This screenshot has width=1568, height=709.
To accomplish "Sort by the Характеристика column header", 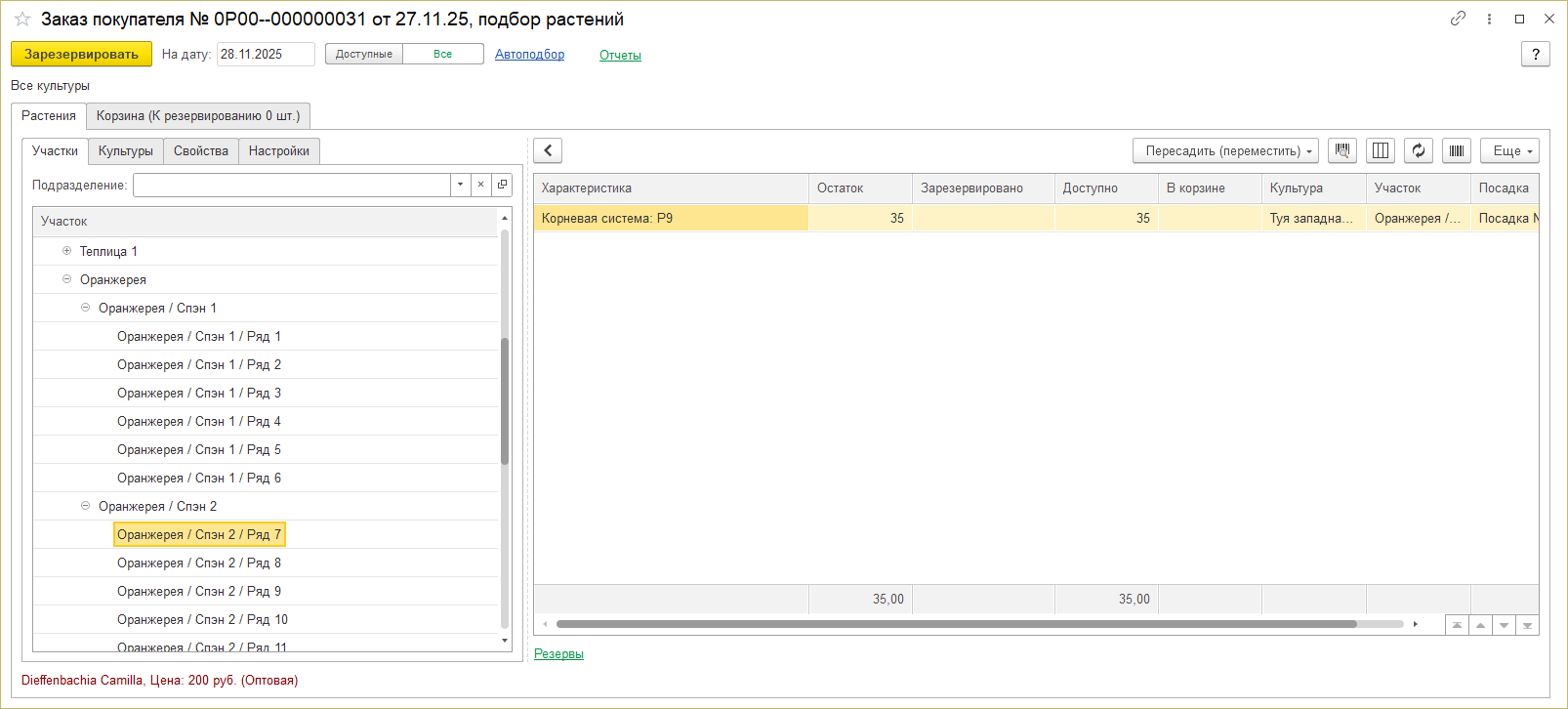I will 672,188.
